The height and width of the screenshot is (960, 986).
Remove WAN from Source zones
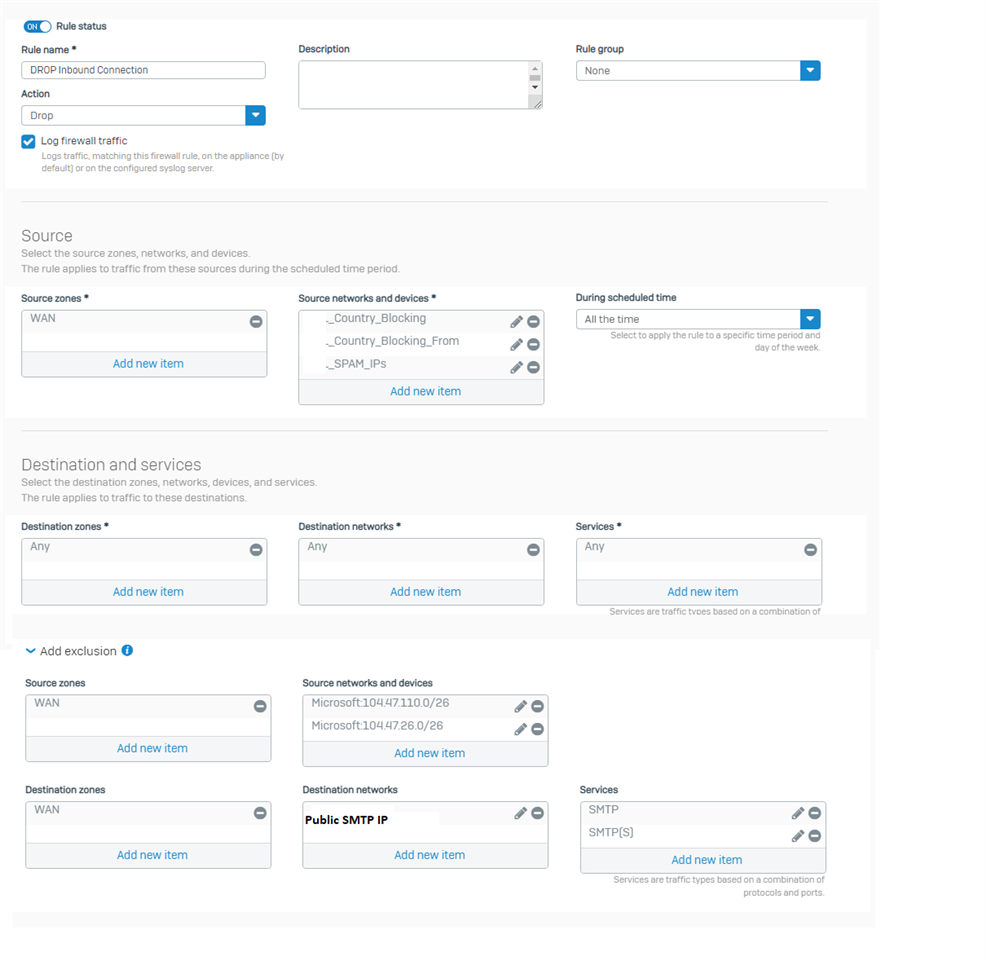click(256, 321)
